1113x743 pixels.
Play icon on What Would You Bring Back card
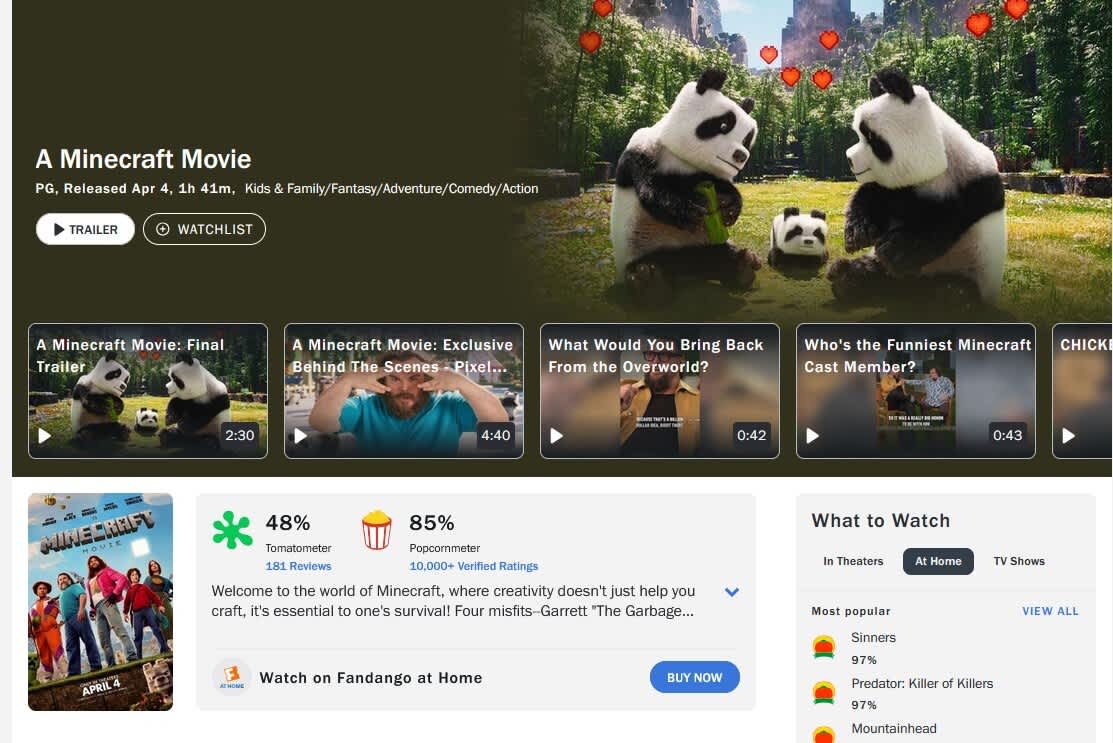coord(557,436)
